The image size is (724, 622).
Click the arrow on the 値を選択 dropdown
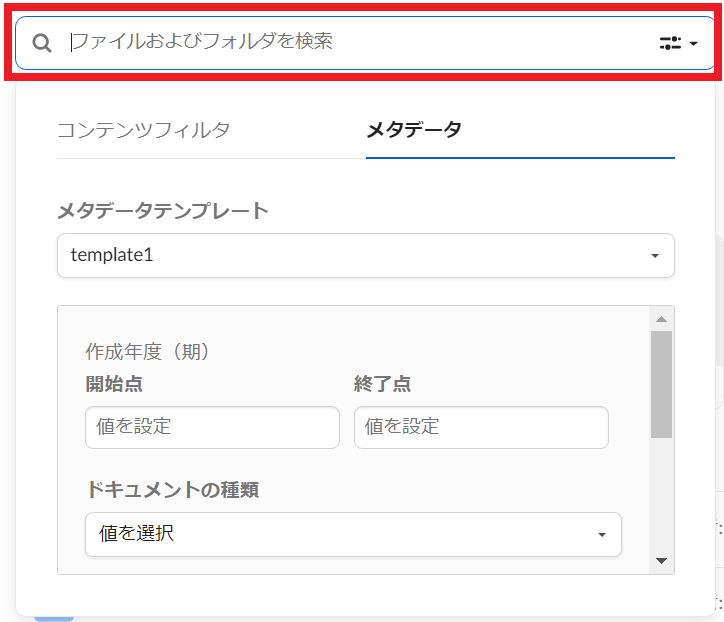602,535
